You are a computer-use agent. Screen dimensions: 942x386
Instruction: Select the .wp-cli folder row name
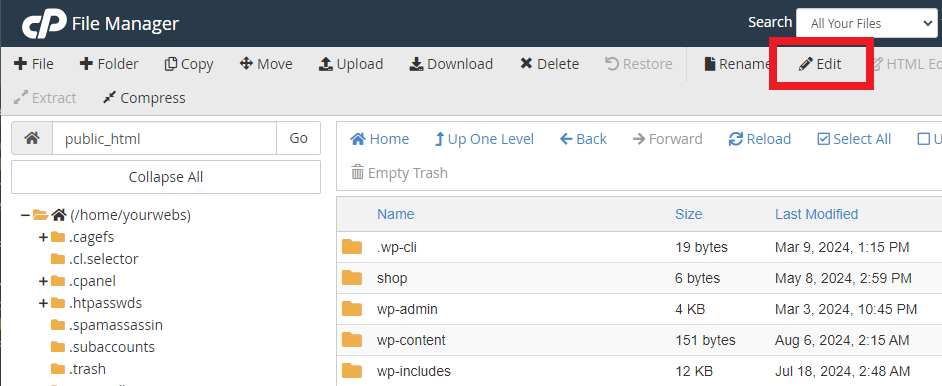pos(397,247)
